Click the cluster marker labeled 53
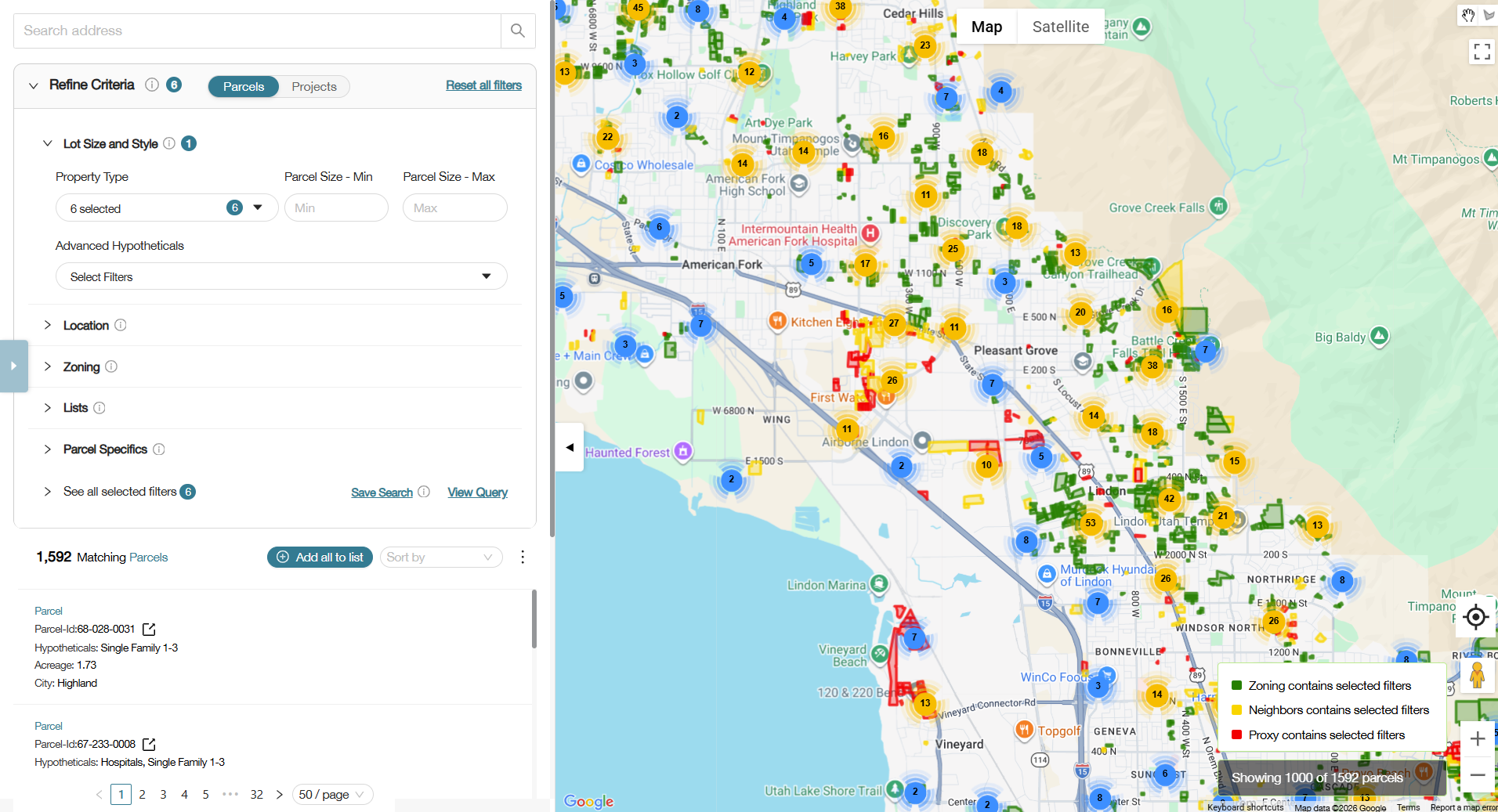This screenshot has height=812, width=1498. point(1091,522)
